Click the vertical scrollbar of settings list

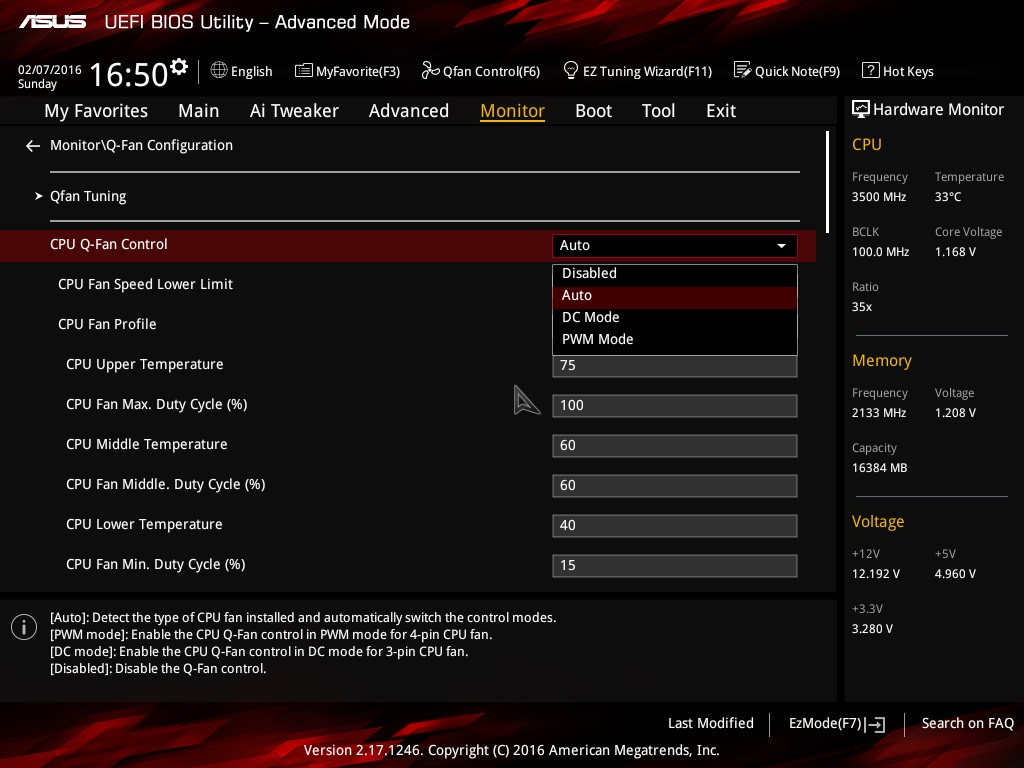827,182
